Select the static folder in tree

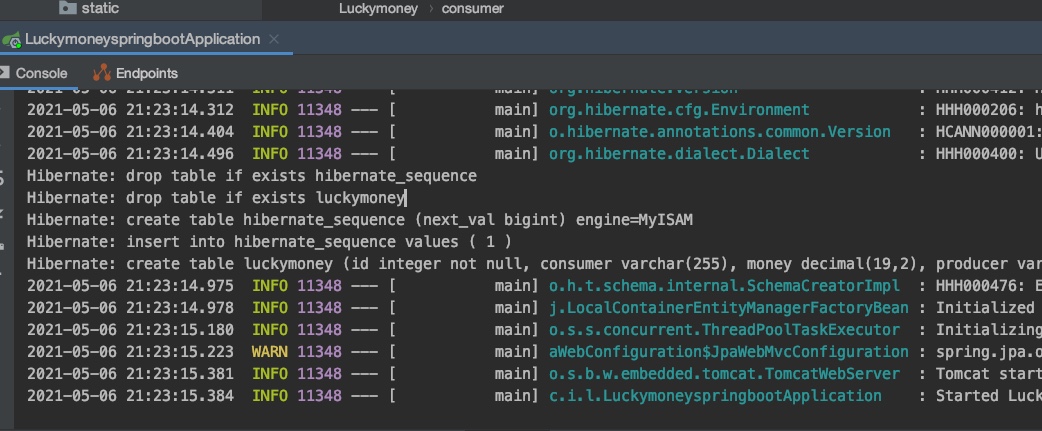coord(100,8)
